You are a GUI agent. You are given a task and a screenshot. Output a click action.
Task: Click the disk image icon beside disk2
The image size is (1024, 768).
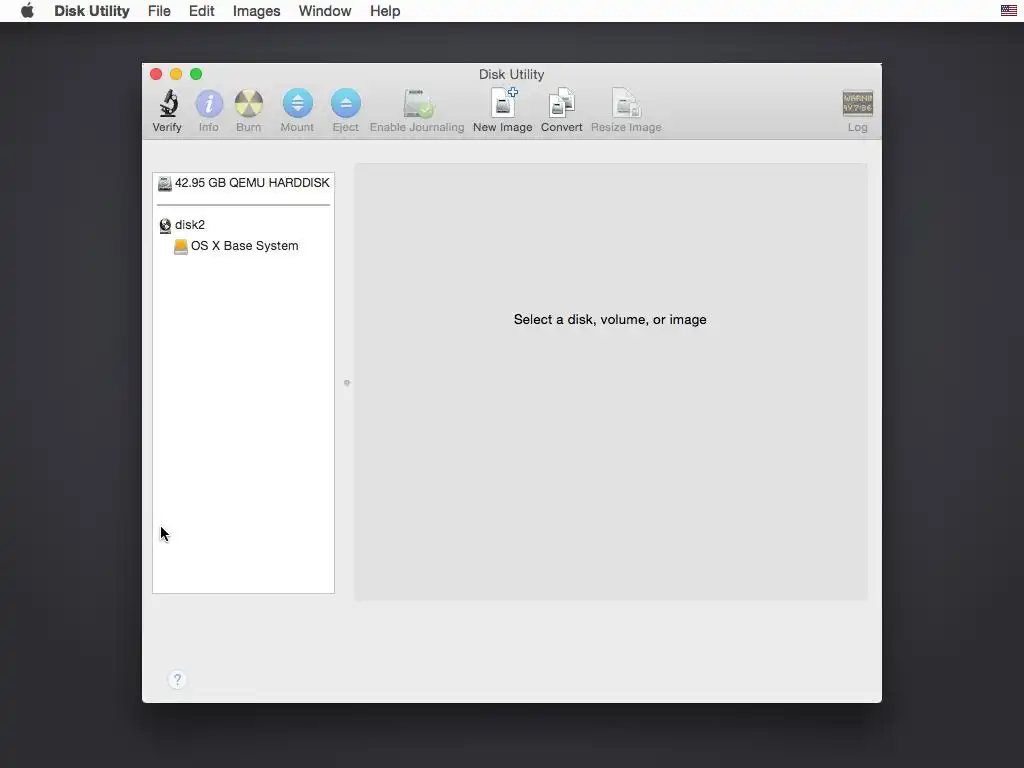165,225
